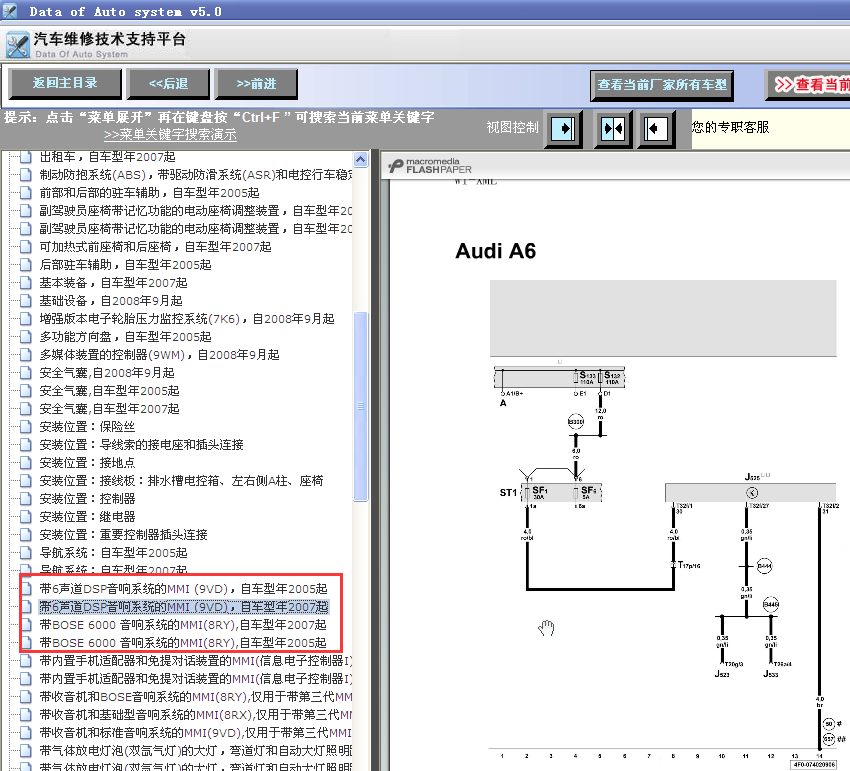Open 安全气囊,自车型年2007起 entry

pos(109,408)
